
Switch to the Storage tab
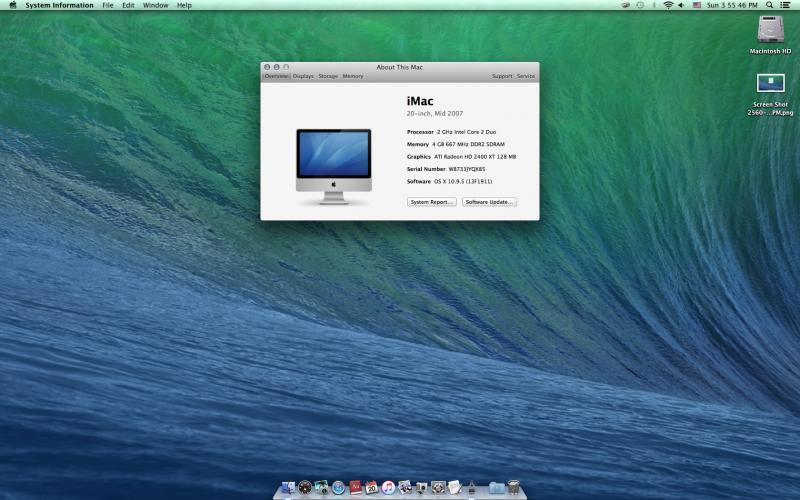pos(328,76)
